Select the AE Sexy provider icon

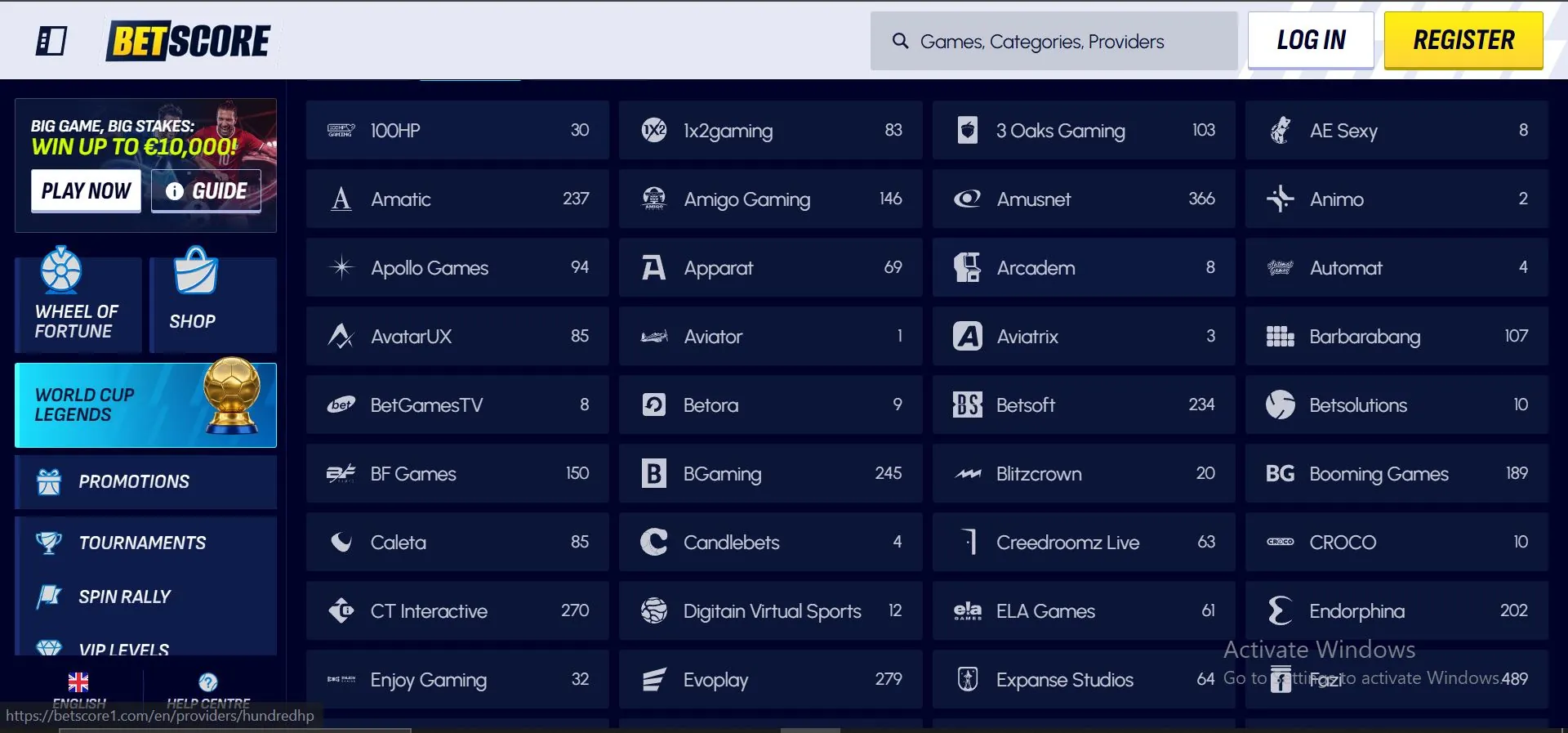[x=1281, y=130]
